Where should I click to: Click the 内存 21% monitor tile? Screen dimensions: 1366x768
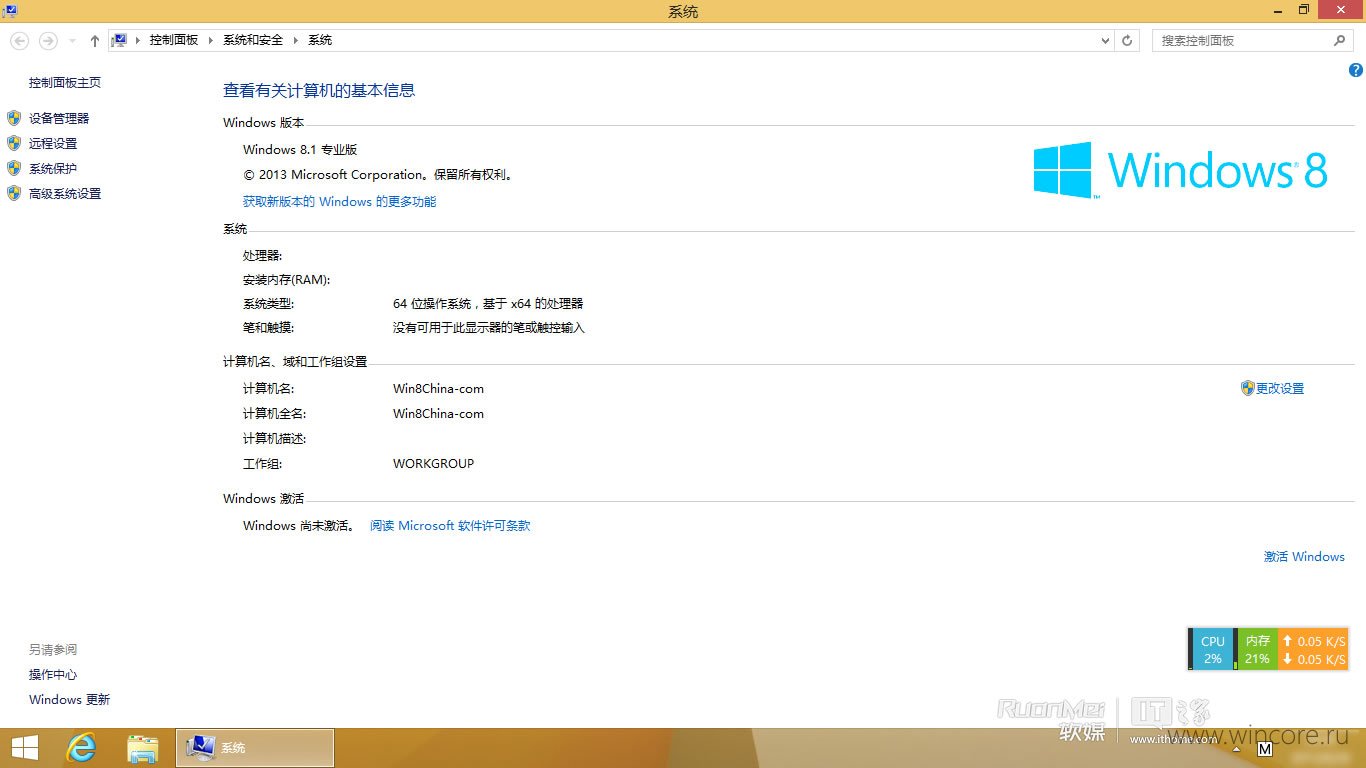[1257, 650]
